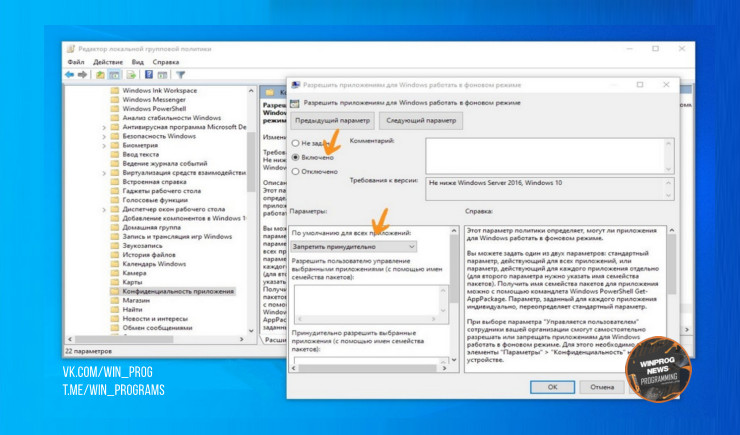Click folder icon beside Голосовые функции
This screenshot has width=740, height=435.
[115, 200]
